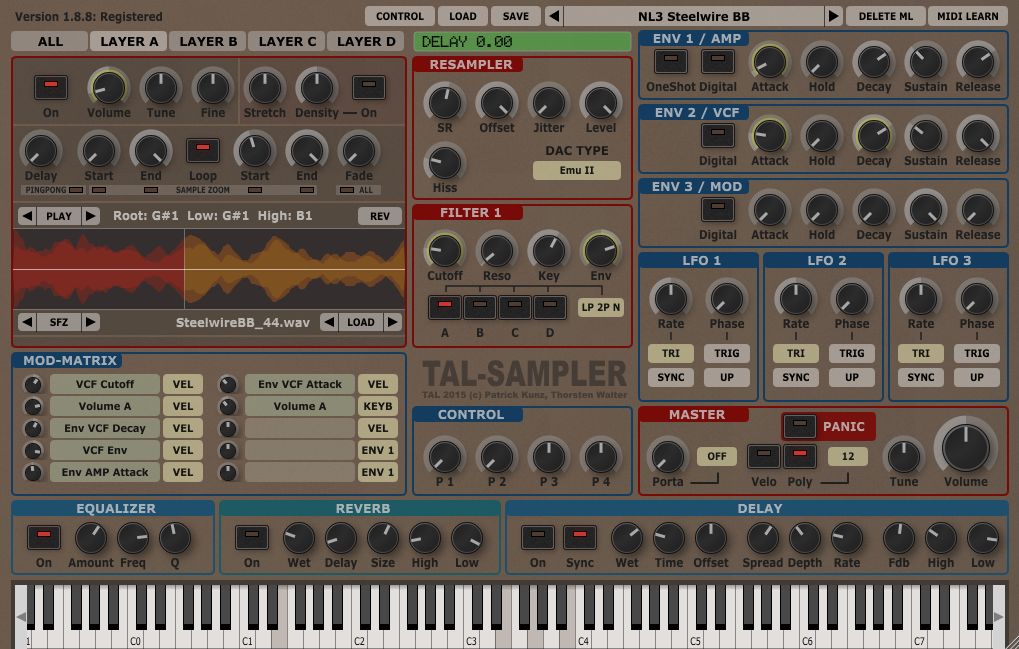Toggle the Loop switch
1019x649 pixels.
[x=203, y=150]
